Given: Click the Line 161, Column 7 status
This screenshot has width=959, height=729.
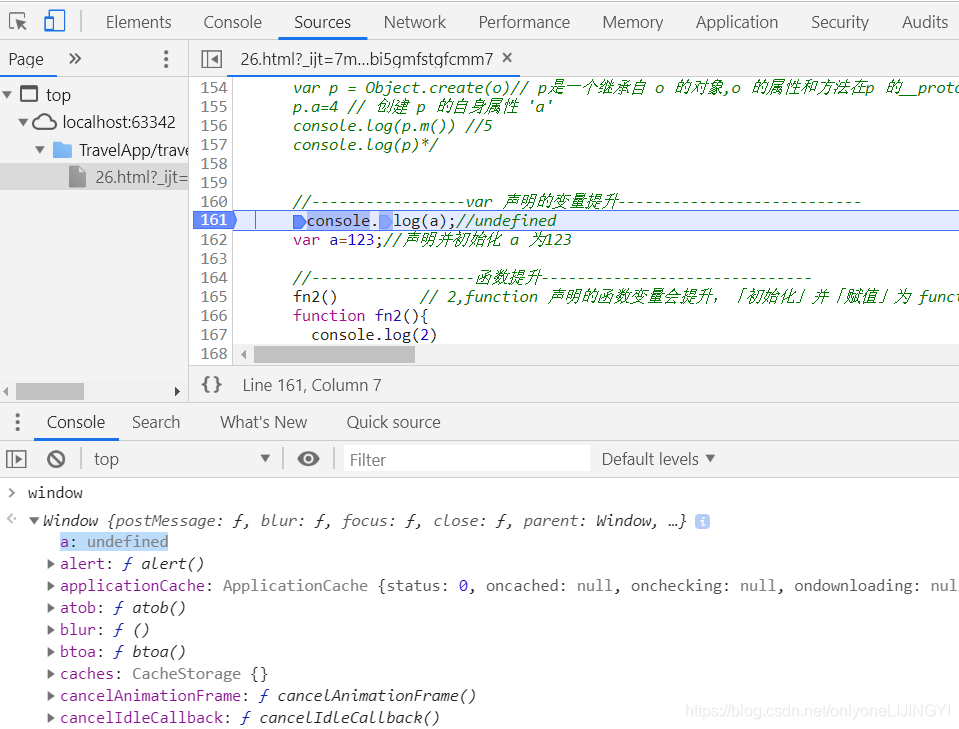Looking at the screenshot, I should point(312,385).
